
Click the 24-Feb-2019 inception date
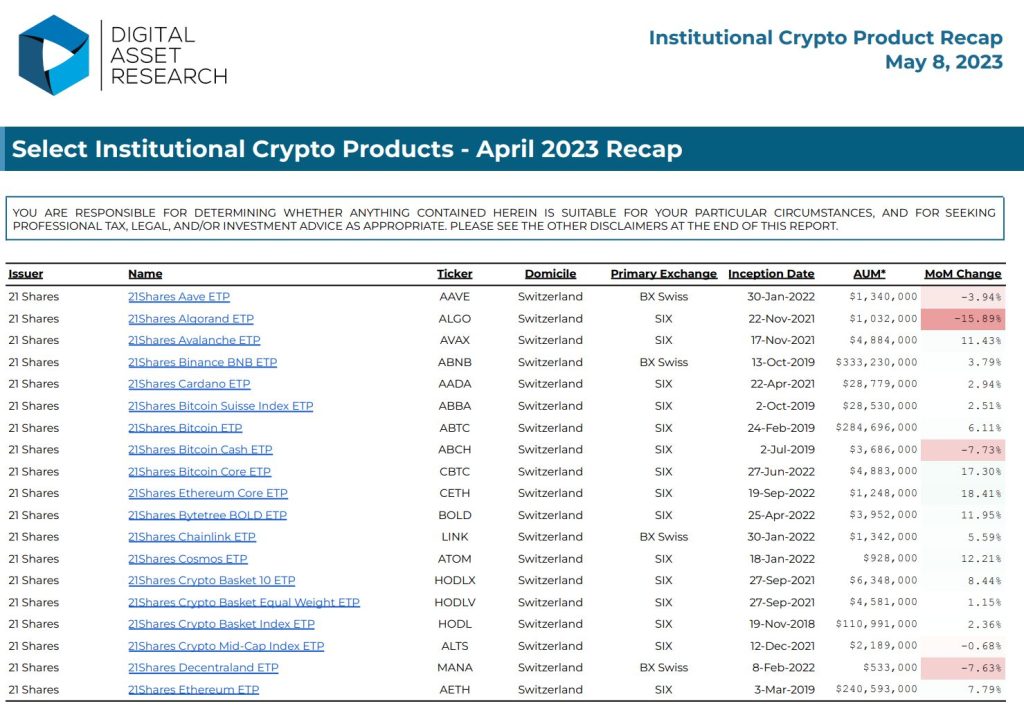point(781,428)
